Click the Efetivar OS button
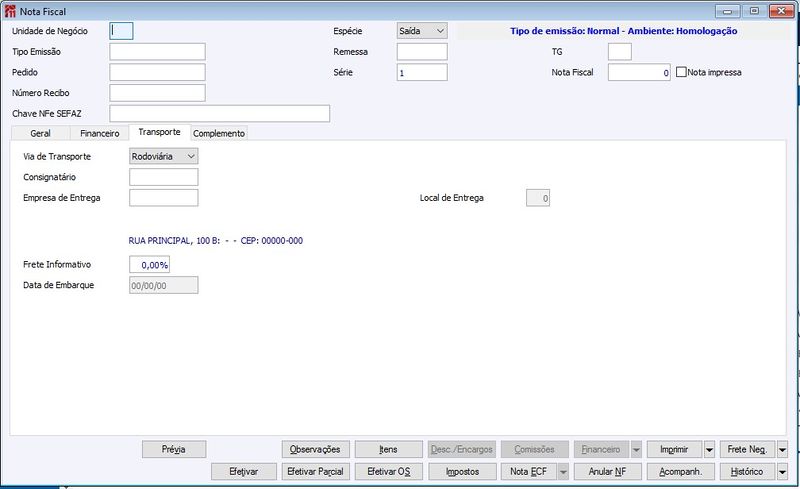Viewport: 800px width, 489px height. pyautogui.click(x=389, y=472)
